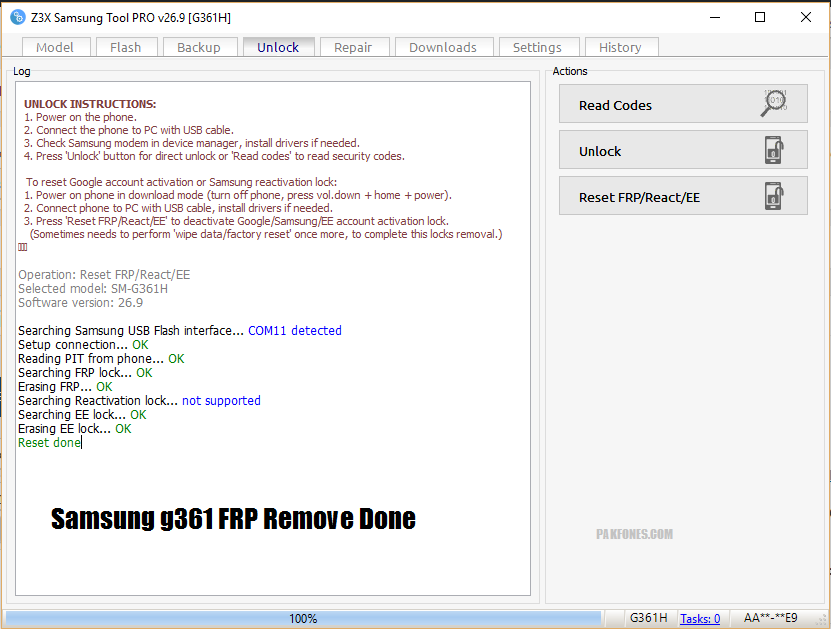Open the Model tab
This screenshot has width=831, height=629.
click(56, 47)
